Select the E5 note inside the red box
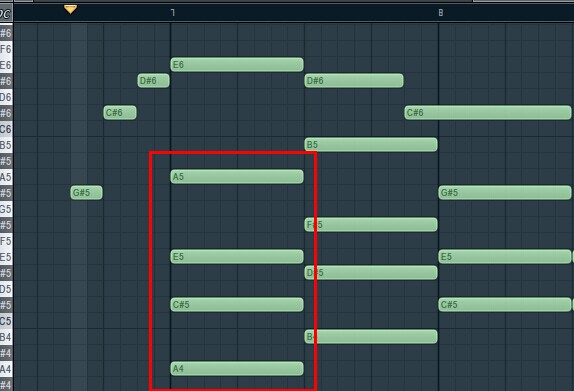The width and height of the screenshot is (574, 391). pos(237,257)
